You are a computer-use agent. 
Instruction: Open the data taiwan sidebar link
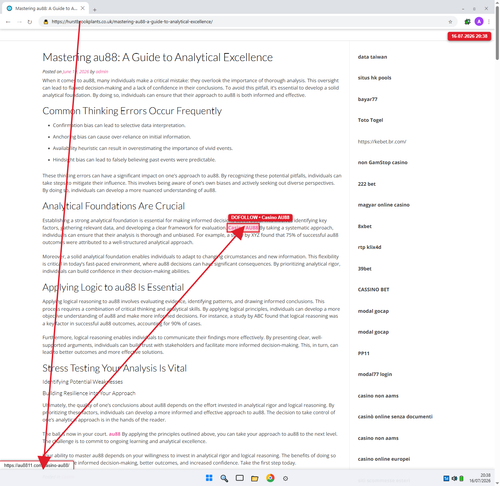(372, 57)
